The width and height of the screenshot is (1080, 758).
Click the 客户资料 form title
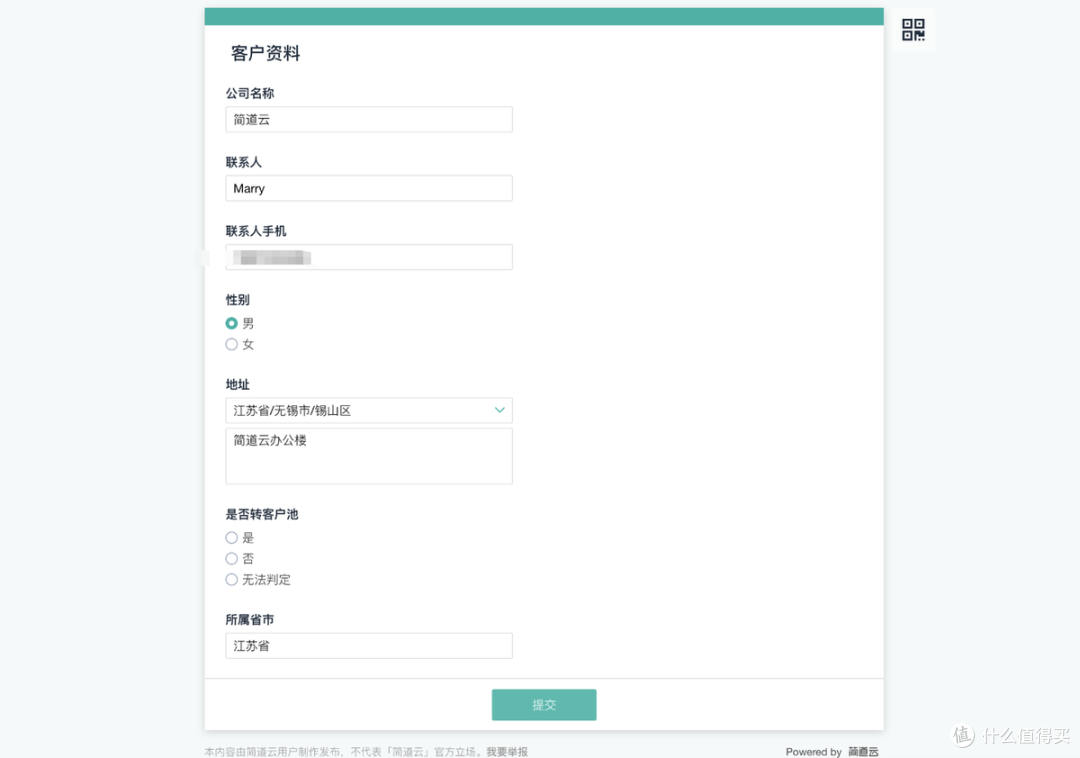tap(264, 53)
